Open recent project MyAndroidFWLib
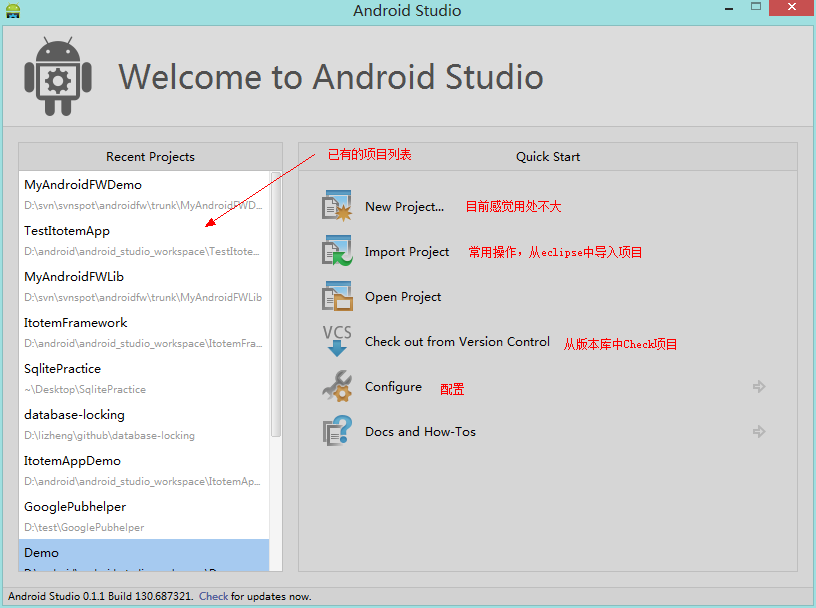Screen dimensions: 816x608 tap(144, 286)
